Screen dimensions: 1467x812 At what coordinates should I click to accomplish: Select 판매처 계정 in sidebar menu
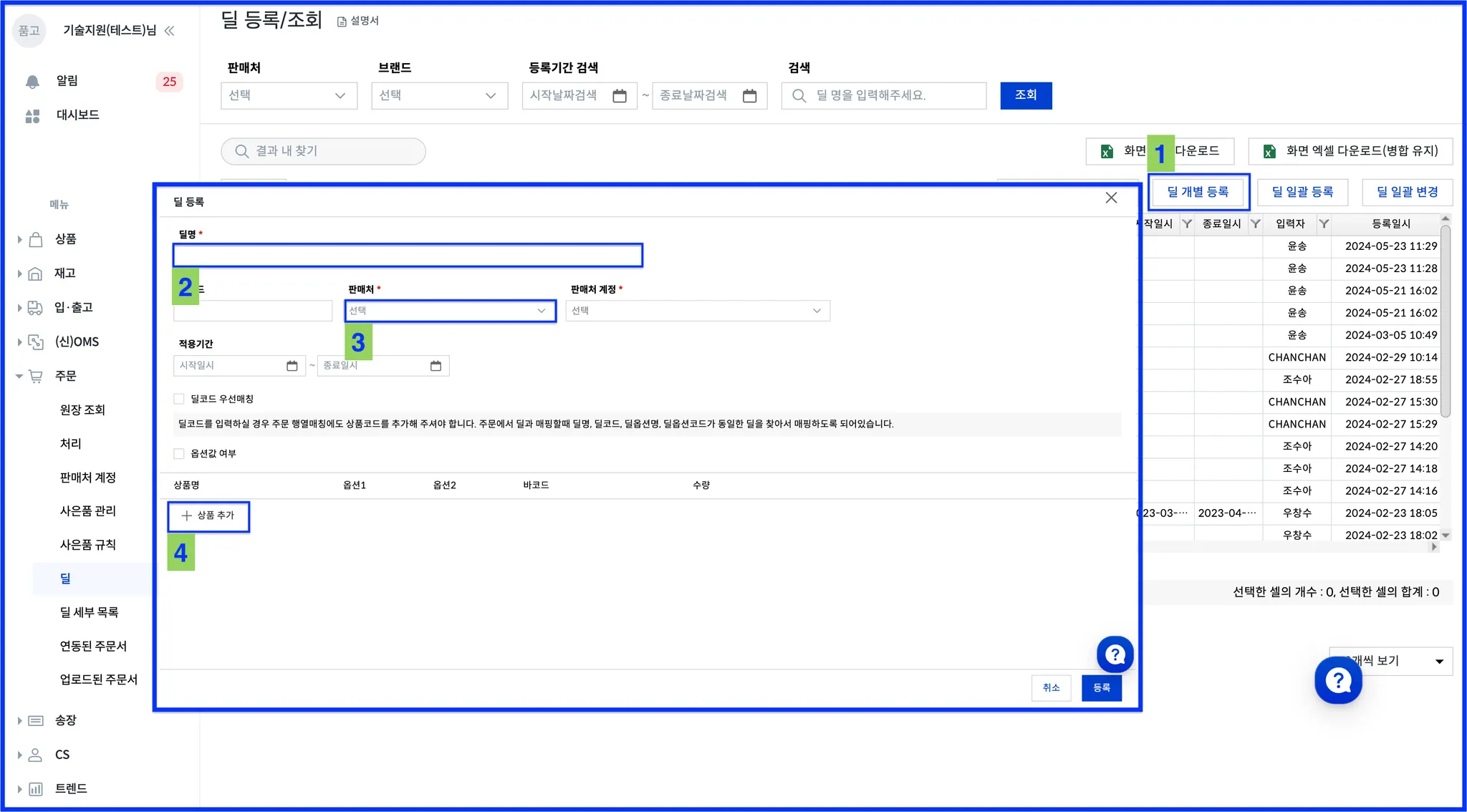tap(87, 478)
